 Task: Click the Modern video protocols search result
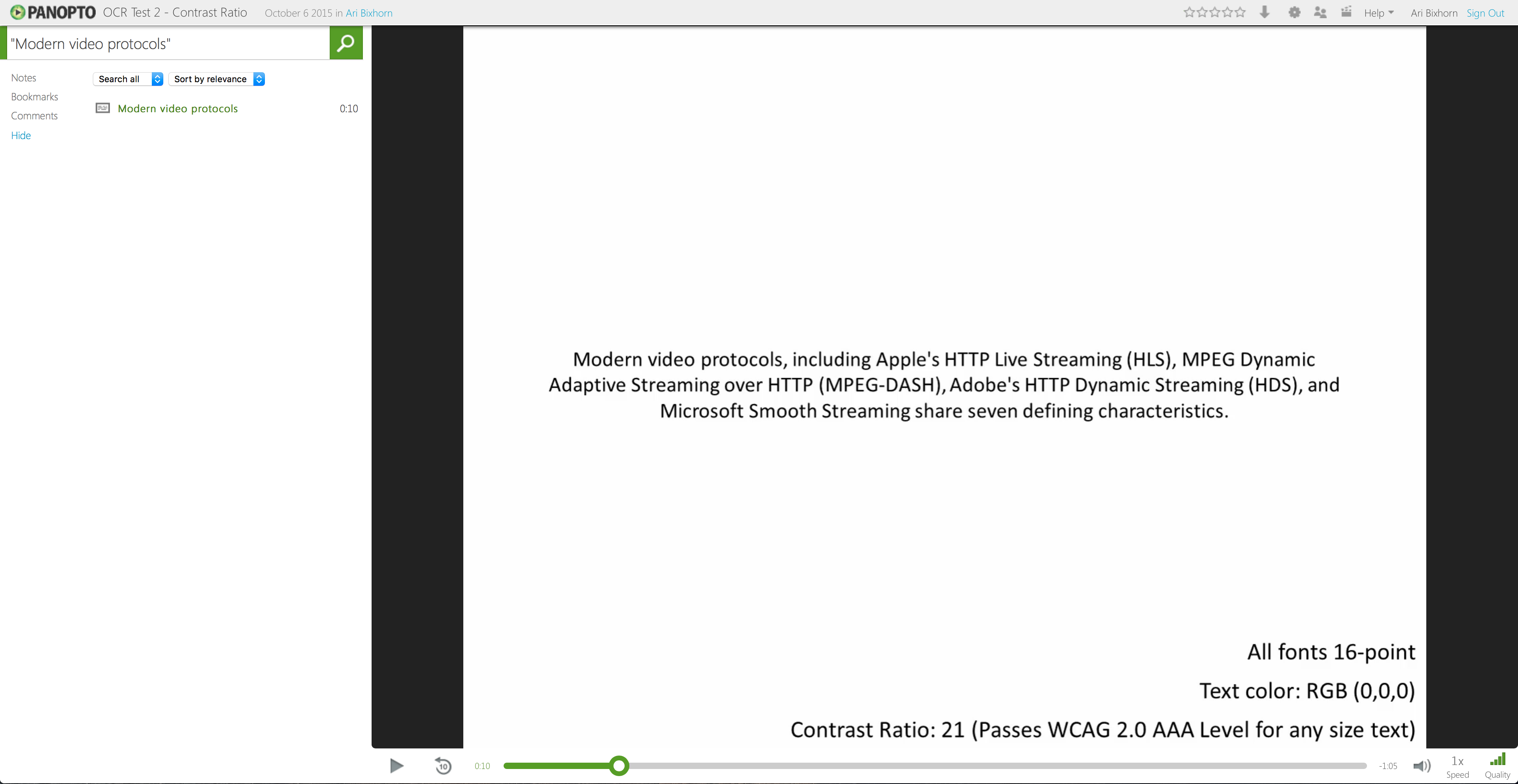[x=177, y=108]
